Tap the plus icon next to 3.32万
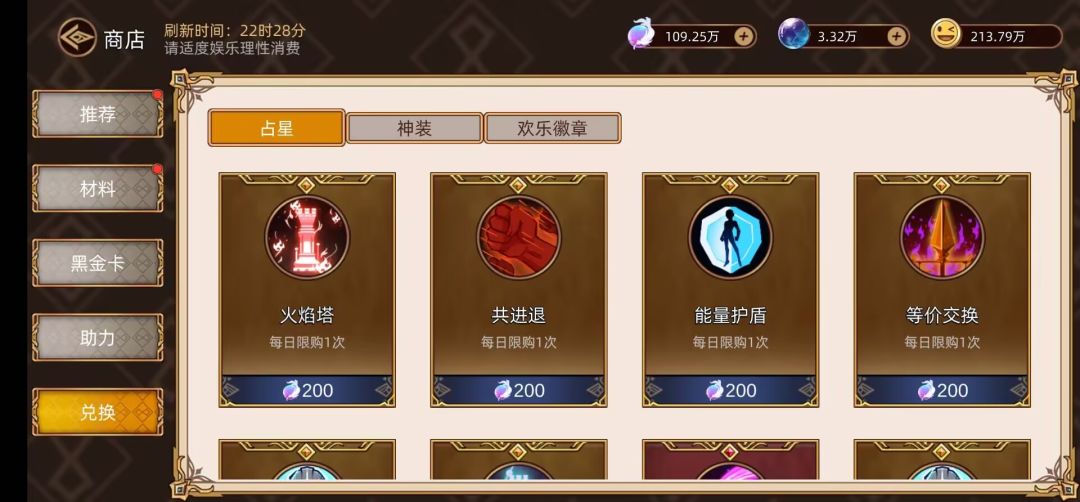The image size is (1080, 502). (x=896, y=36)
